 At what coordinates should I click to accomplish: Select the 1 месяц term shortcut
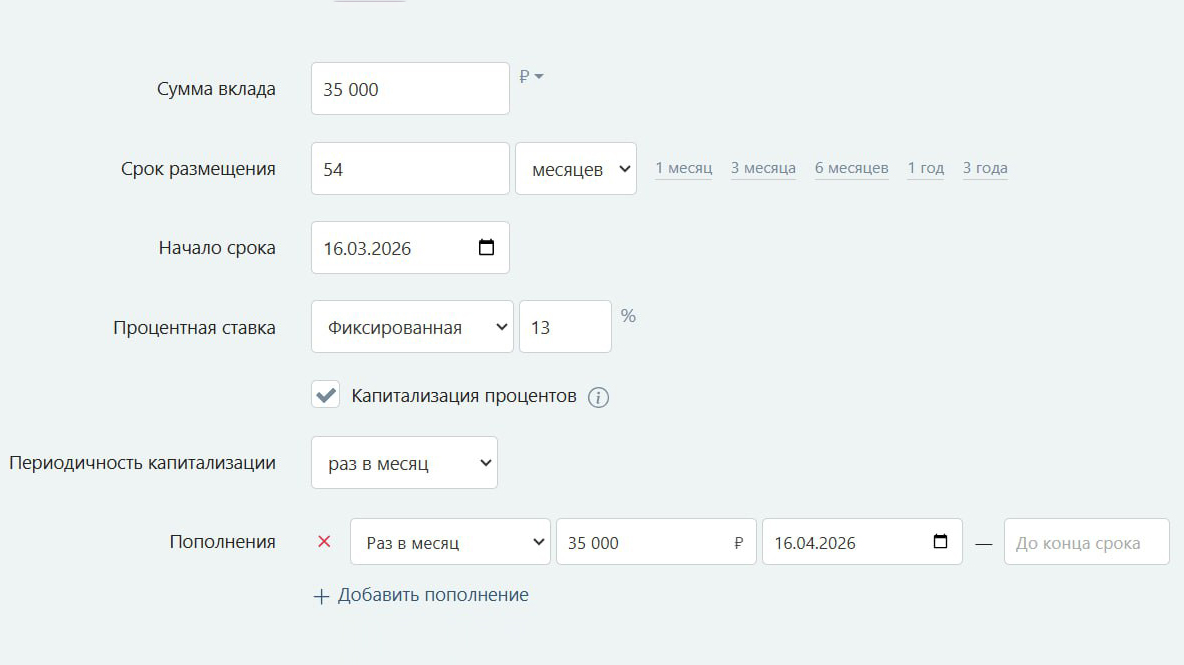[x=683, y=168]
